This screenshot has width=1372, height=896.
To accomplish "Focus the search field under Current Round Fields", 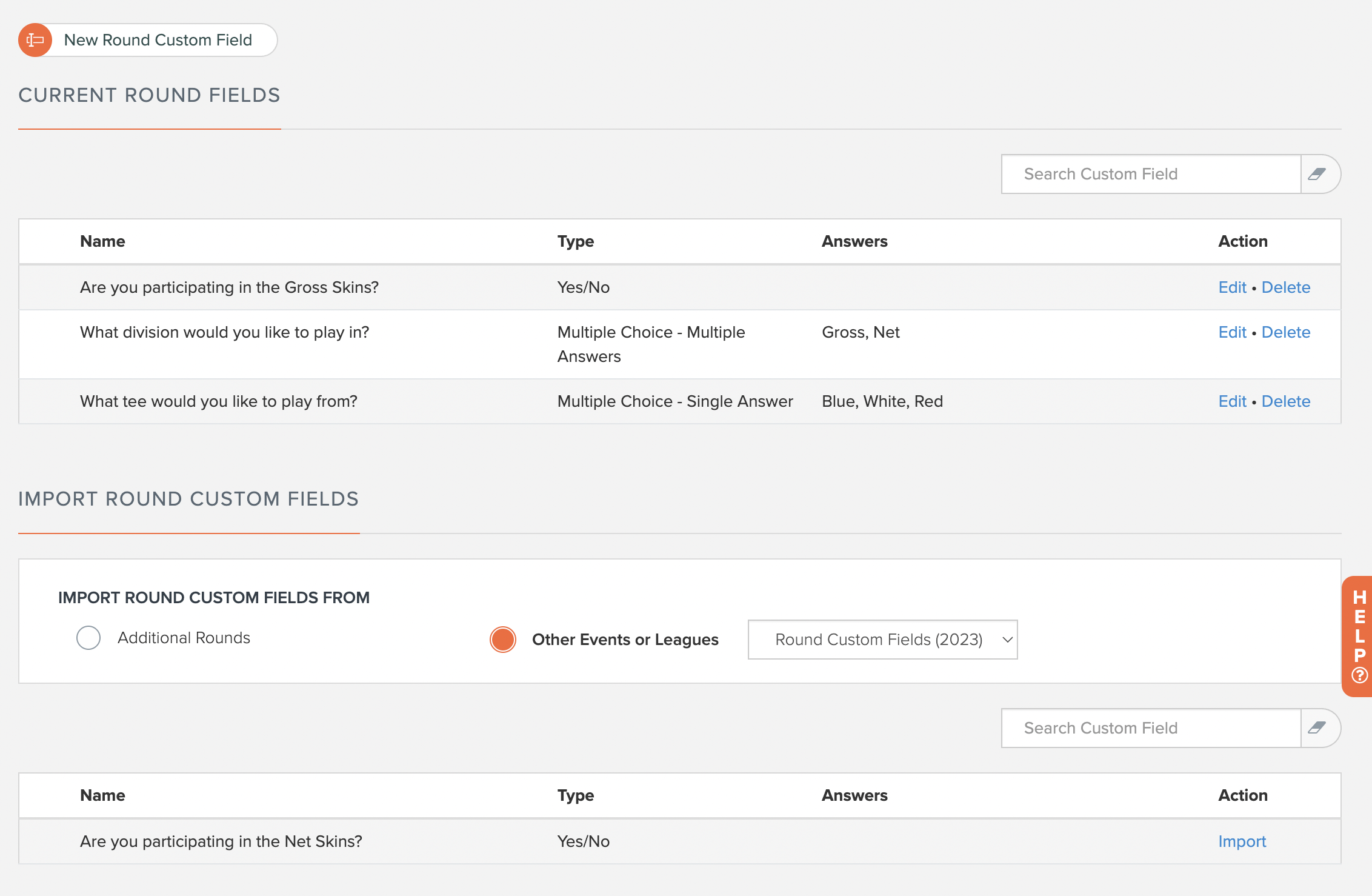I will 1151,174.
